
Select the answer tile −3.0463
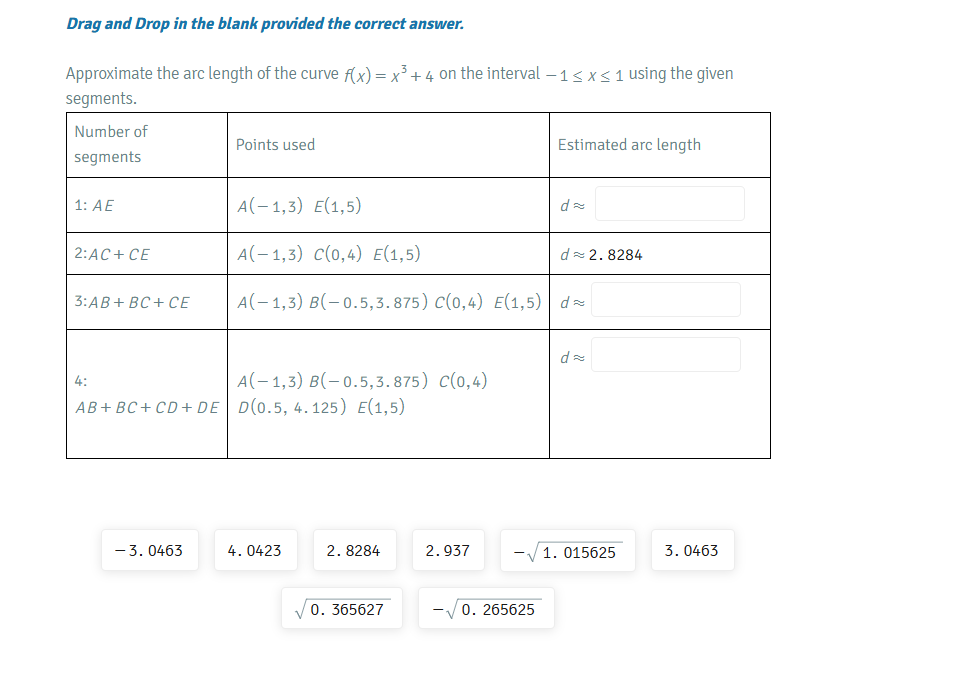coord(149,550)
